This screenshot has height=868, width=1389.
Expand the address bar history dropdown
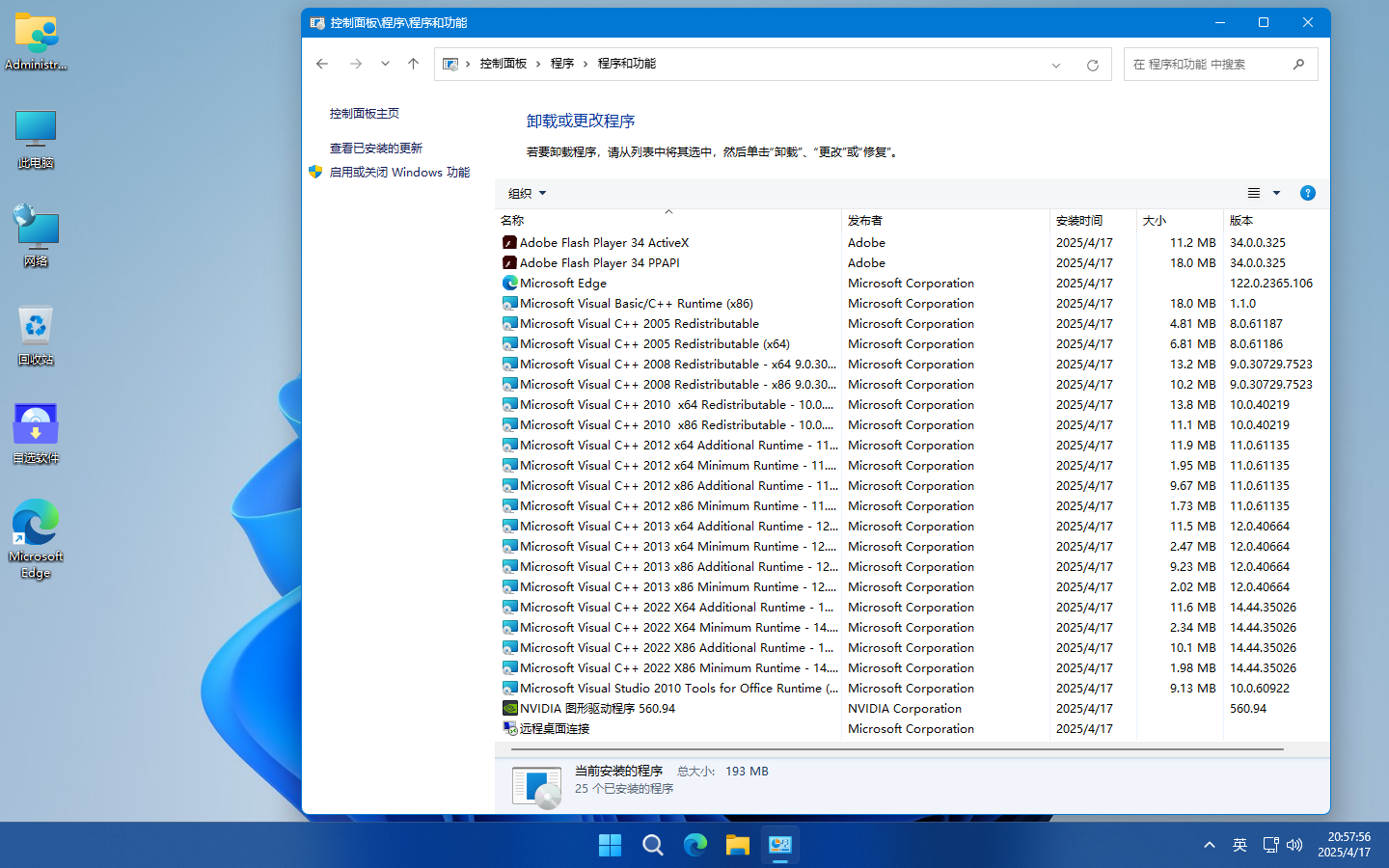(1056, 65)
